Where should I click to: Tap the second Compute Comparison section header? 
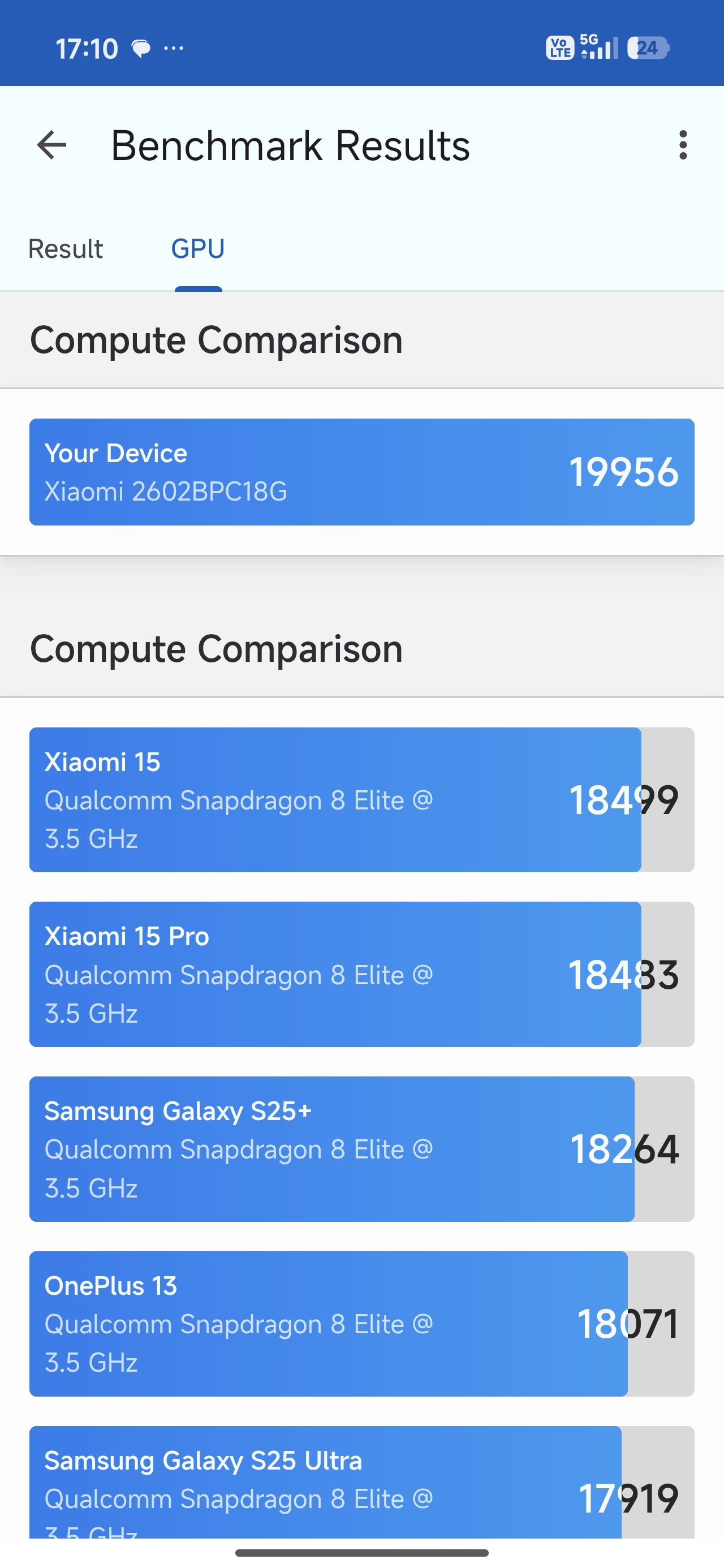click(x=216, y=649)
